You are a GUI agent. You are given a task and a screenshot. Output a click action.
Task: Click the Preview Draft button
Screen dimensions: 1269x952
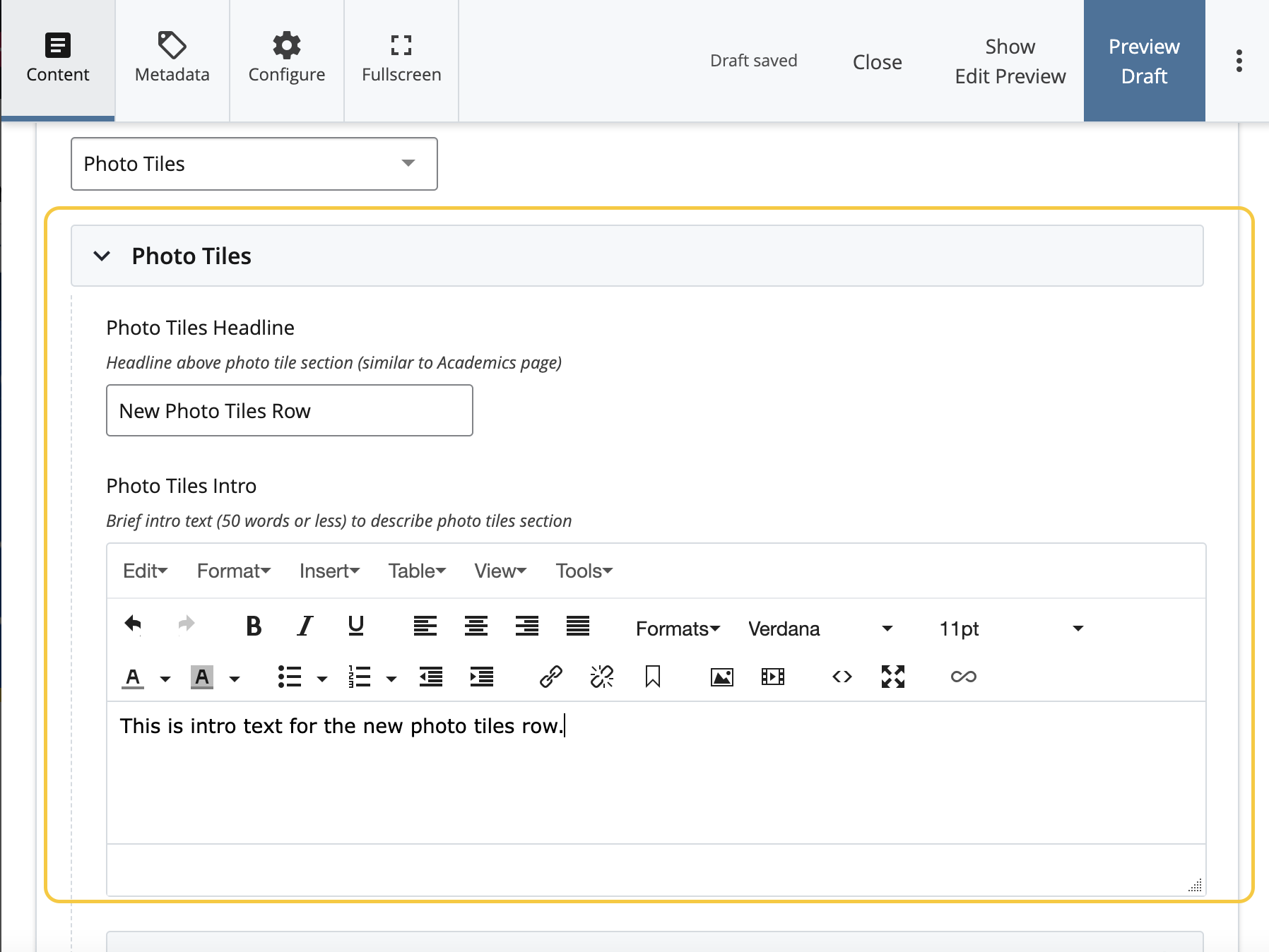[1145, 61]
